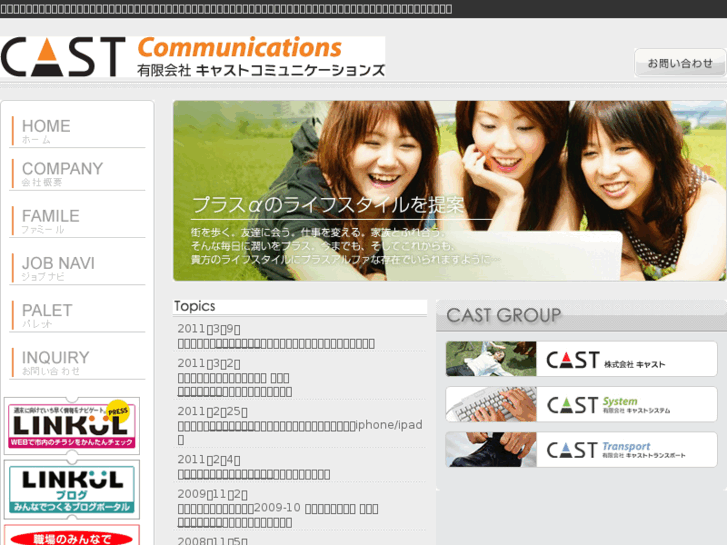Open INQUIRY in the sidebar menu
The image size is (727, 545).
pos(77,362)
